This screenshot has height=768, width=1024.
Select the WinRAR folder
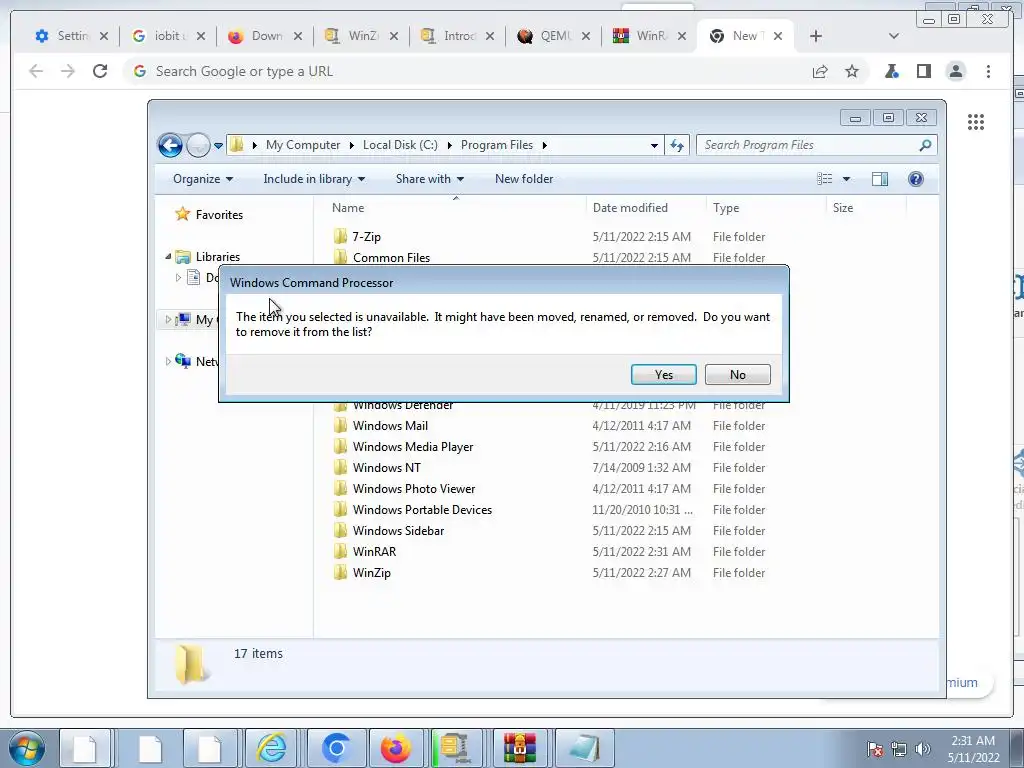(x=374, y=551)
